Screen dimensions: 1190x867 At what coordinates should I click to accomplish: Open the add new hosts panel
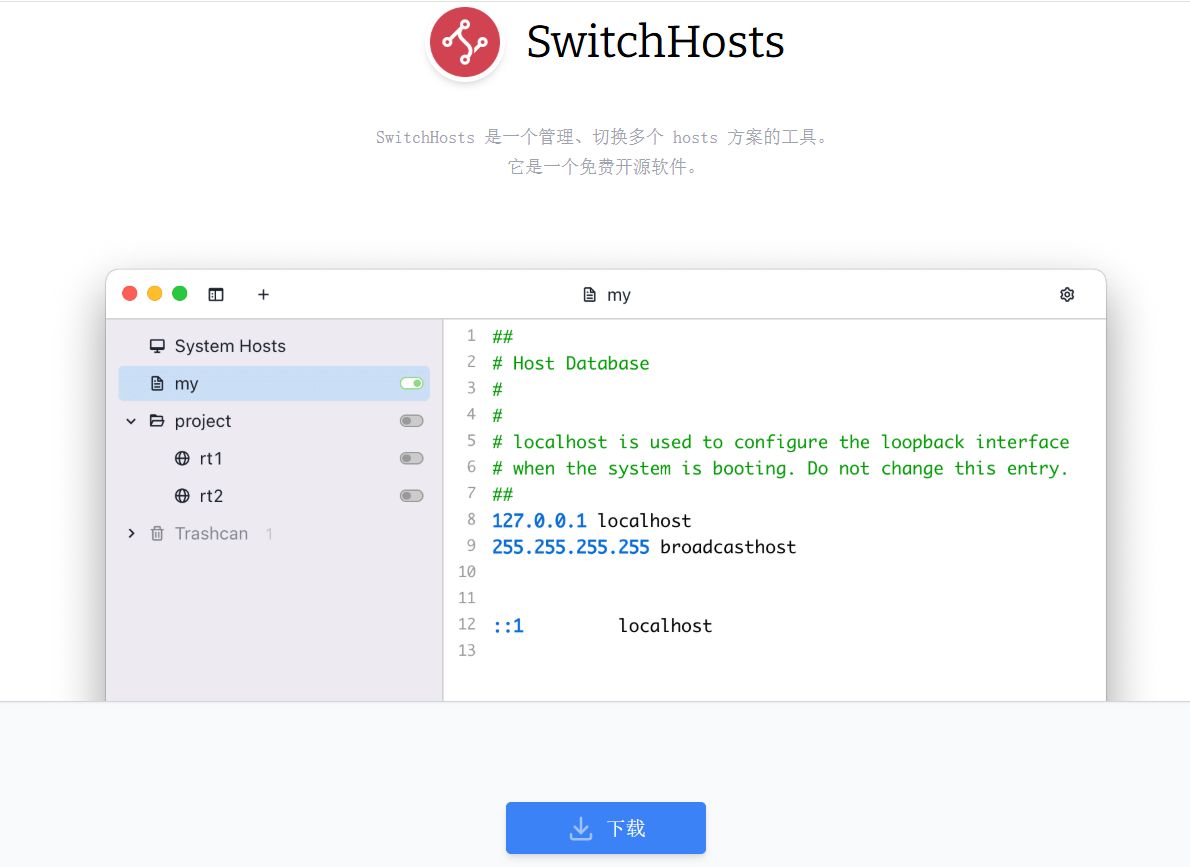tap(263, 294)
